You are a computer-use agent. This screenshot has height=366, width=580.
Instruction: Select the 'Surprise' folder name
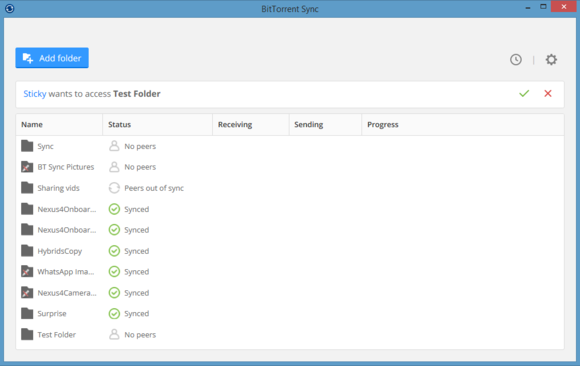click(52, 313)
